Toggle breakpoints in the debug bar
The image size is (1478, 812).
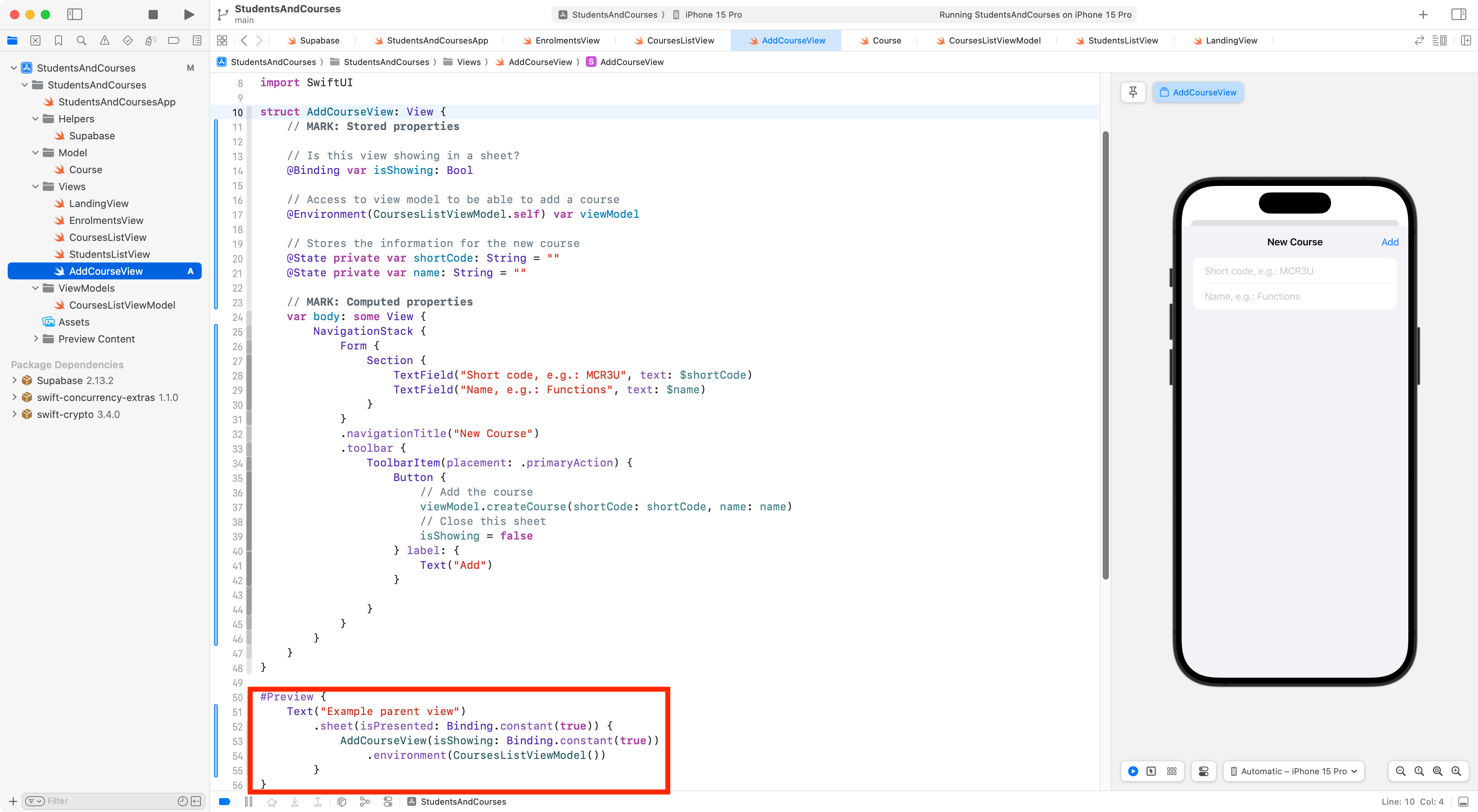(x=224, y=802)
